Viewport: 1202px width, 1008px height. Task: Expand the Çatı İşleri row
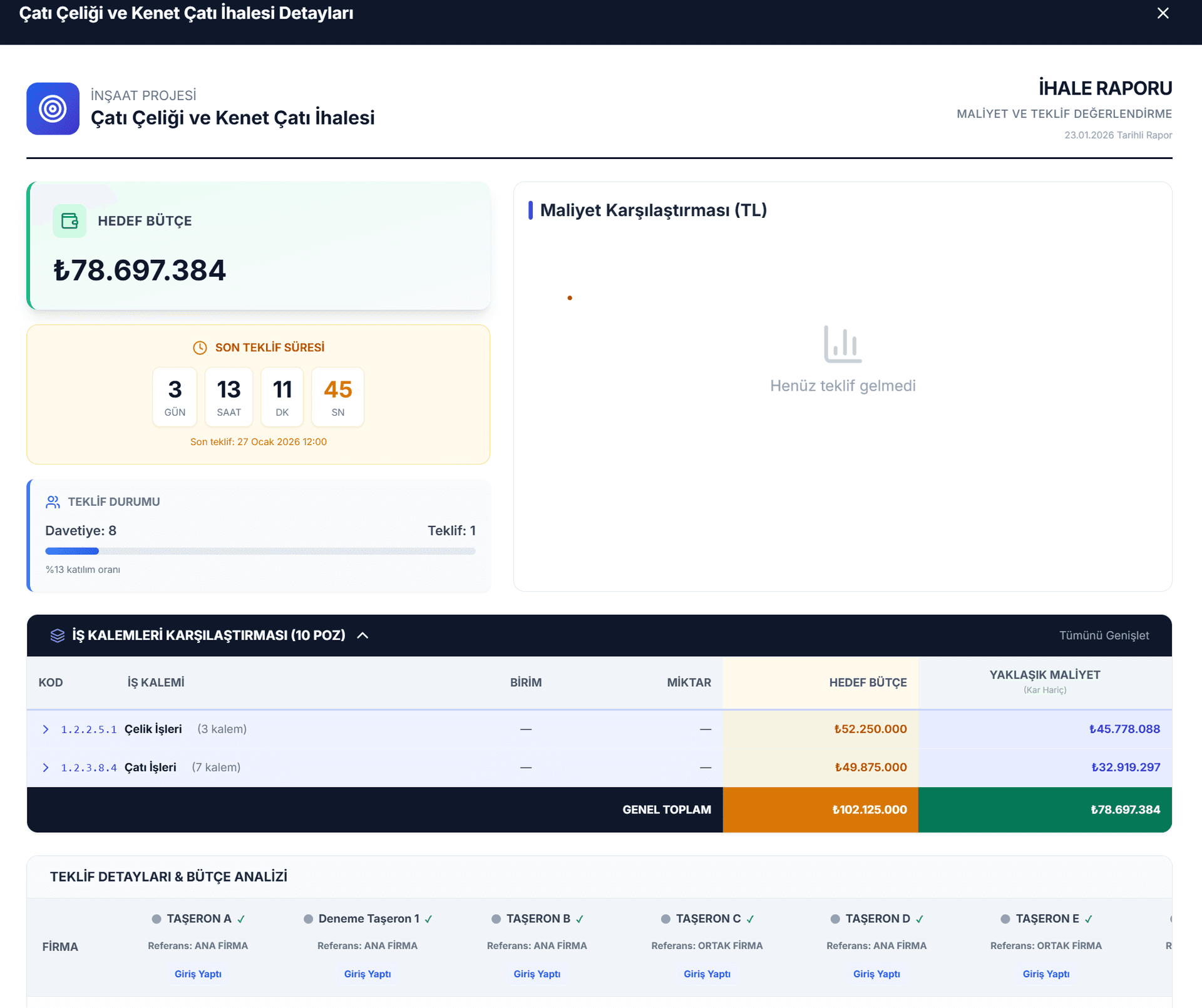[x=45, y=766]
